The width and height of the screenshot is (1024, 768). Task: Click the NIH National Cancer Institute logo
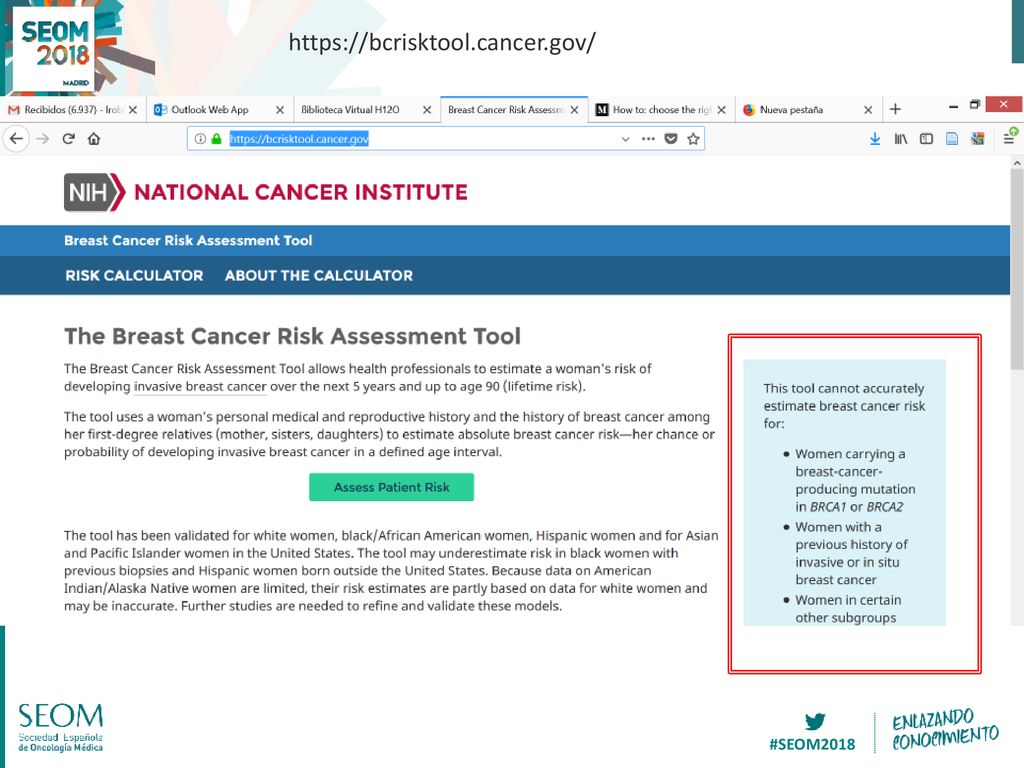266,192
